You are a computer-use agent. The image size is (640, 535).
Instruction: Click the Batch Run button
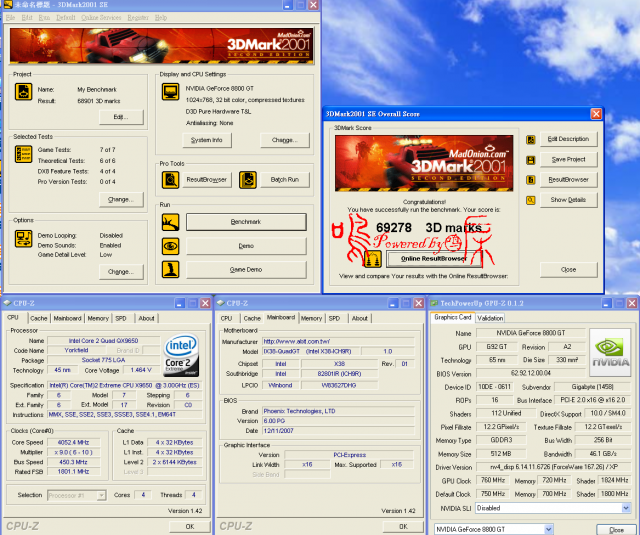285,180
